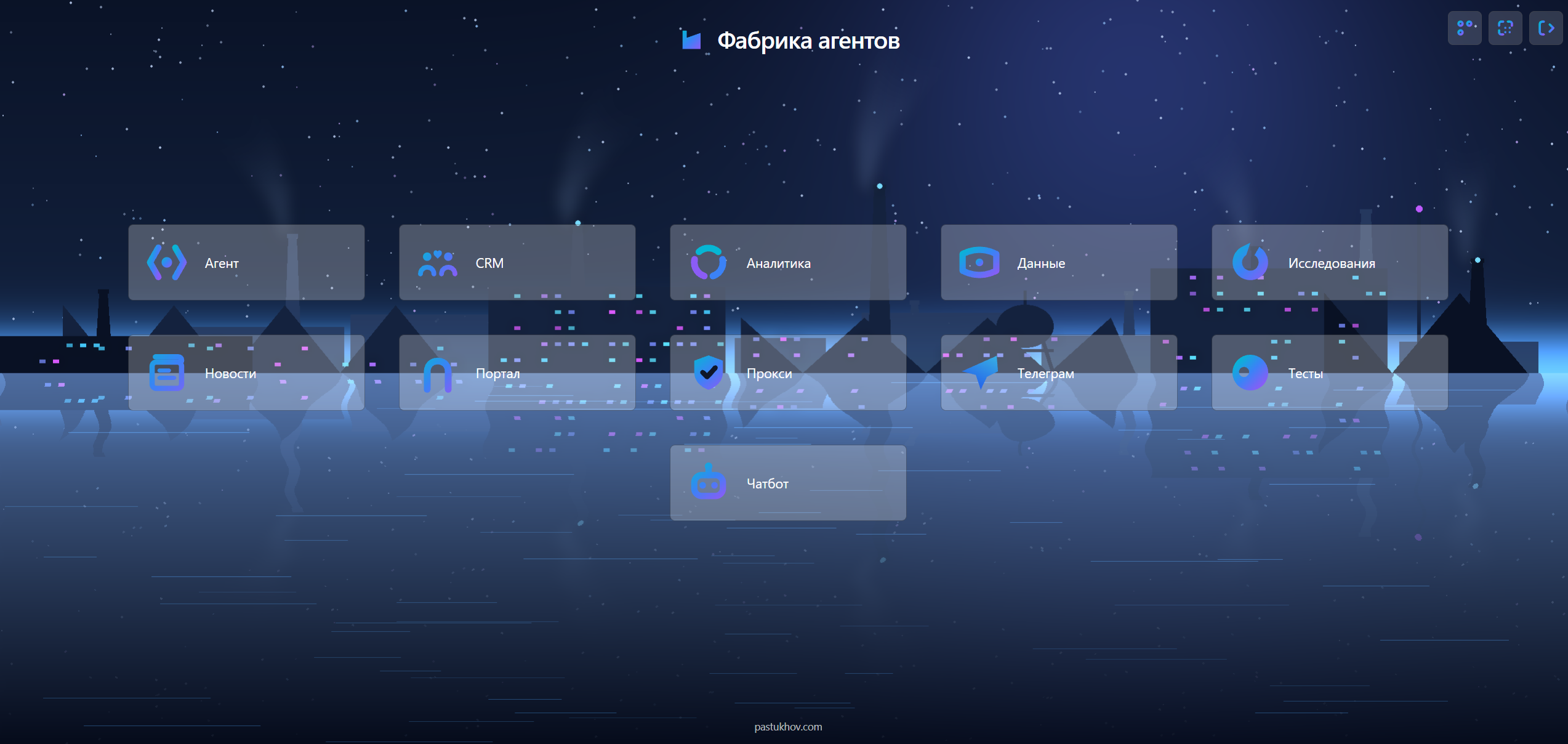Launch the Аналитика module
The height and width of the screenshot is (744, 1568).
point(788,262)
